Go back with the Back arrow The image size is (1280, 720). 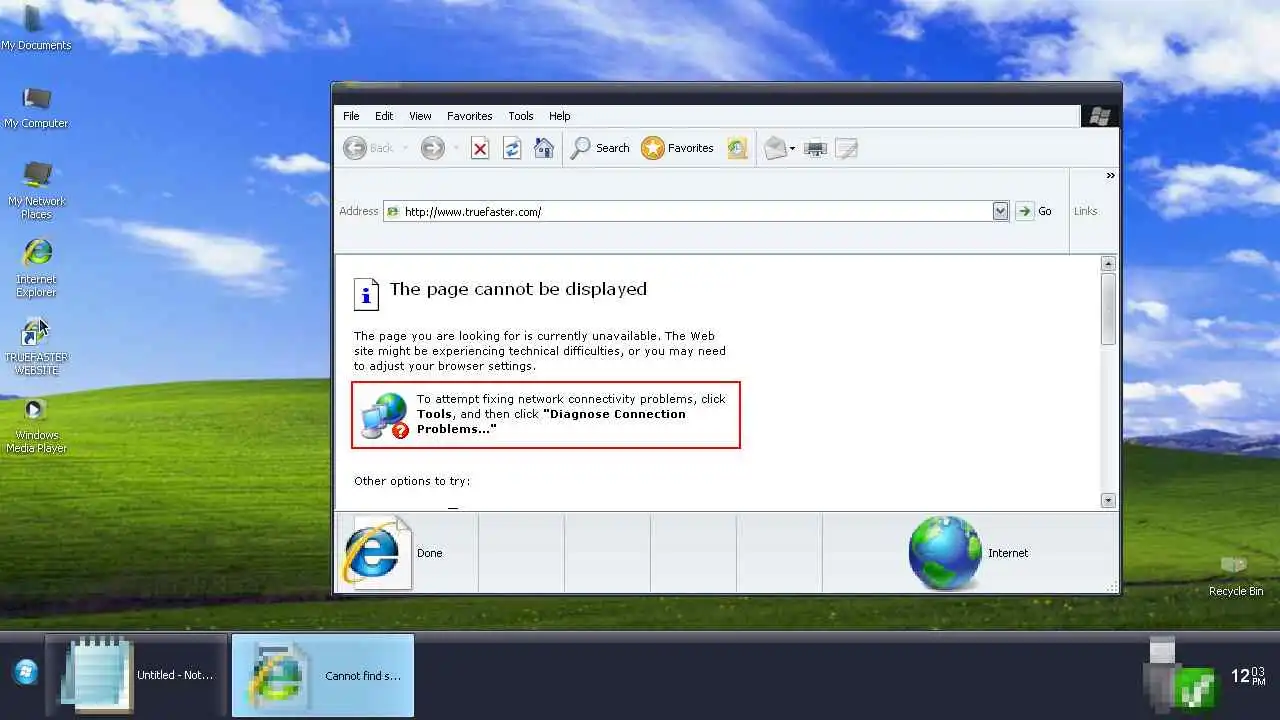368,148
